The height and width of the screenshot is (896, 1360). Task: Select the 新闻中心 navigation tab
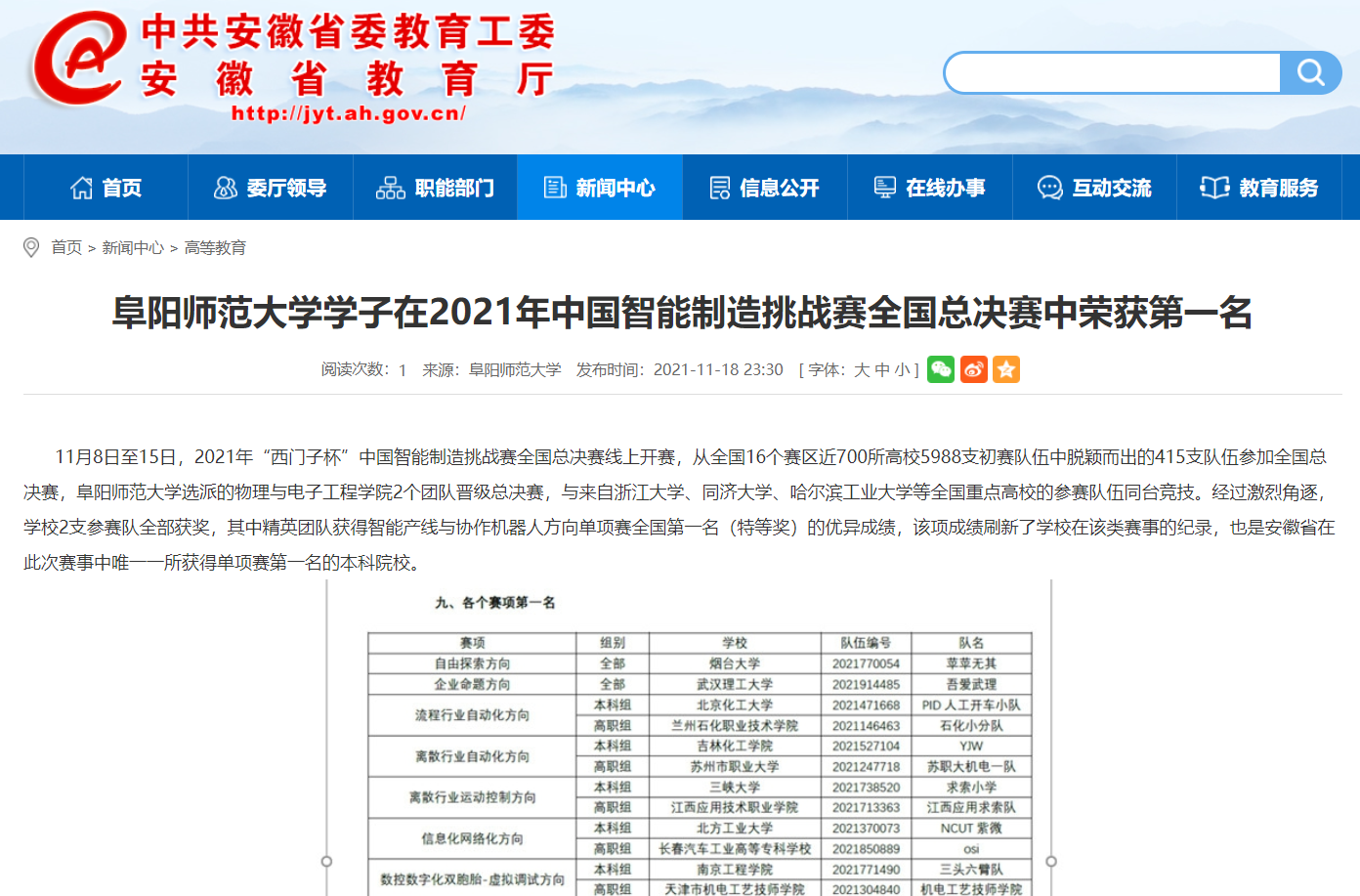click(600, 188)
